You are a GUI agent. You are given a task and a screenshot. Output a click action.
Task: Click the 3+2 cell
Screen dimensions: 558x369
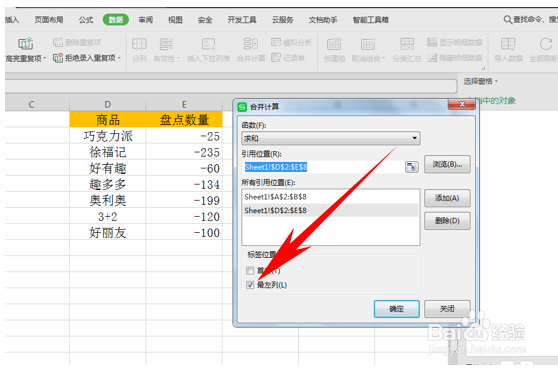[107, 216]
